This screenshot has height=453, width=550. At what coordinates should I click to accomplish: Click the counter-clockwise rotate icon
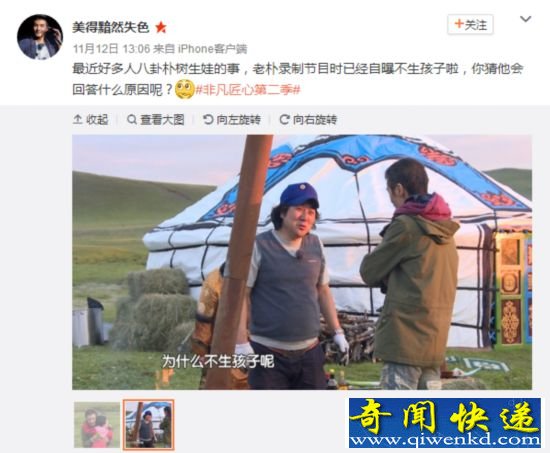pyautogui.click(x=208, y=120)
